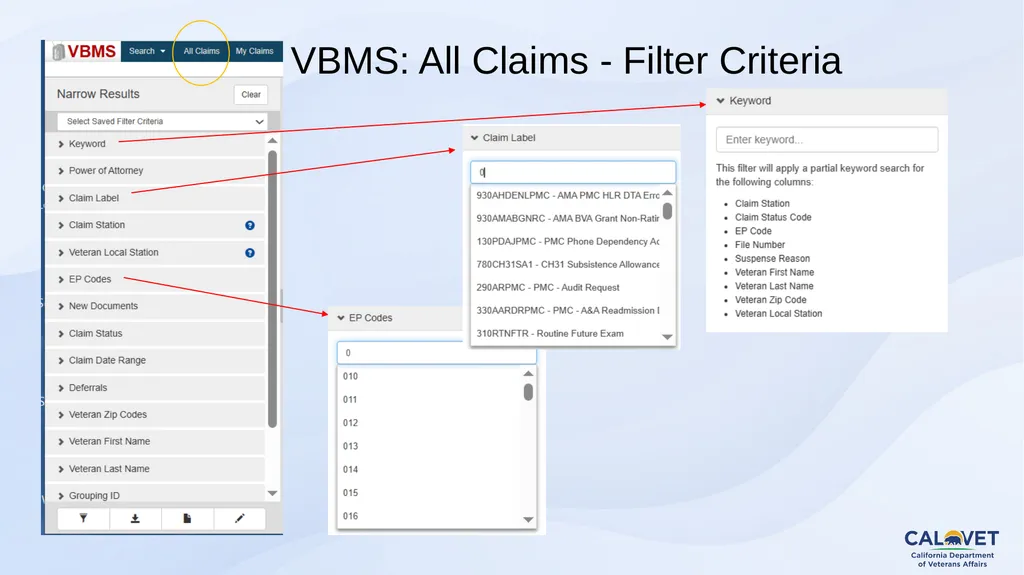Expand the Grouping ID filter

(x=155, y=495)
